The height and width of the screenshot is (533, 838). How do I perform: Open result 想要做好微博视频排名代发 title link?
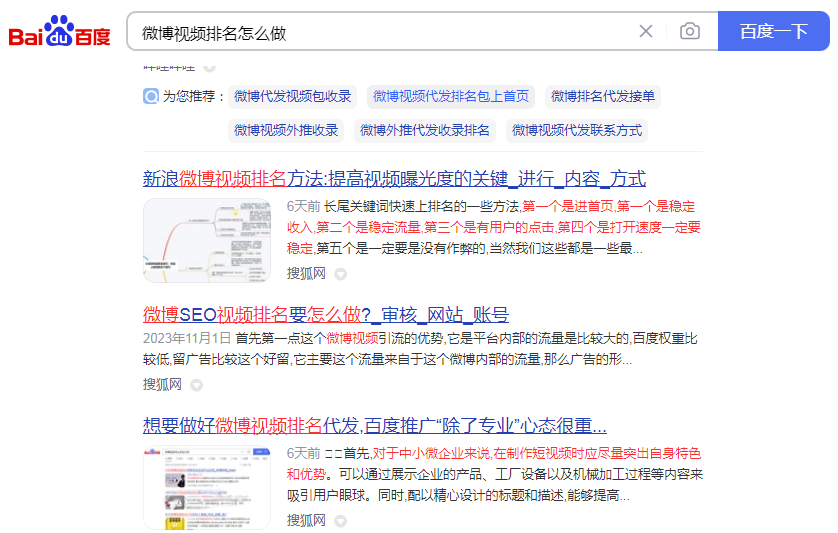coord(375,426)
